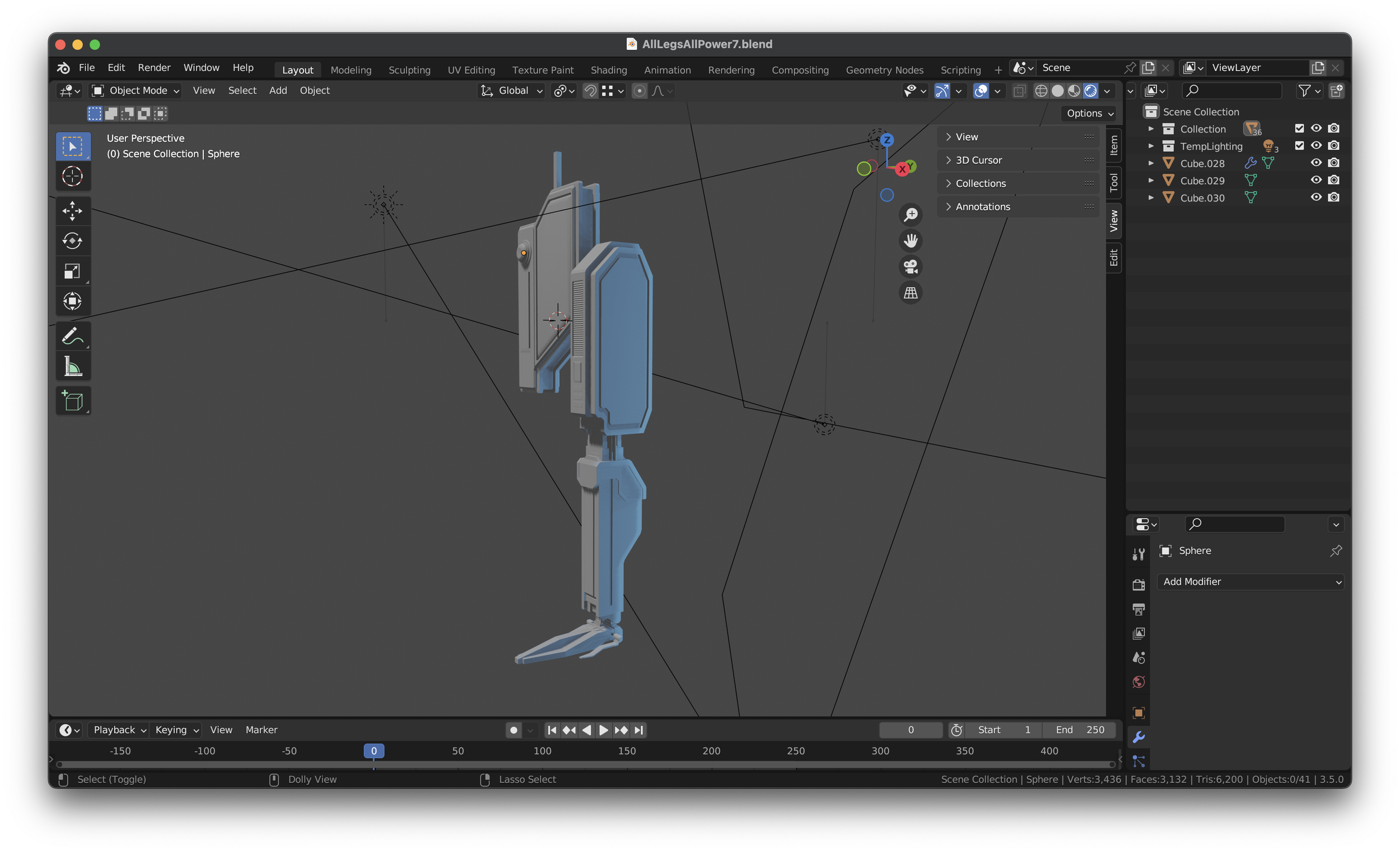
Task: Expand the 3D Cursor panel
Action: pyautogui.click(x=1018, y=160)
